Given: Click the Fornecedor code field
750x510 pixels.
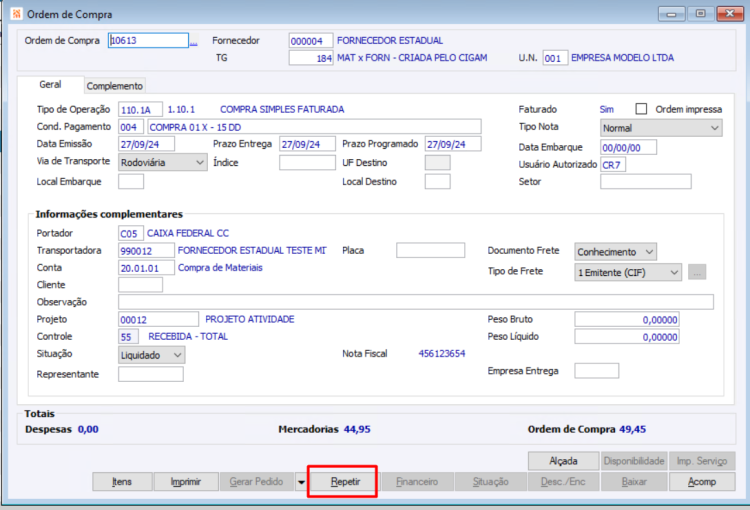Looking at the screenshot, I should coord(311,41).
